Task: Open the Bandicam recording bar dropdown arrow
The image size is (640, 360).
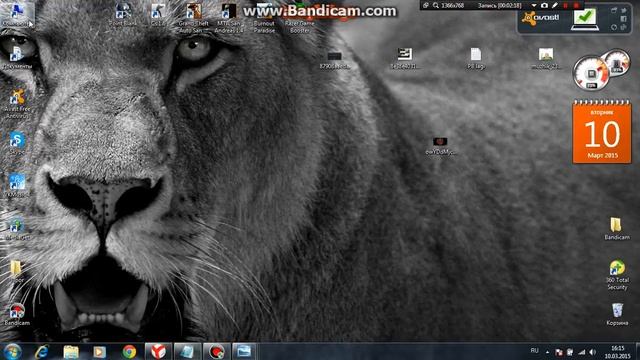Action: point(534,5)
